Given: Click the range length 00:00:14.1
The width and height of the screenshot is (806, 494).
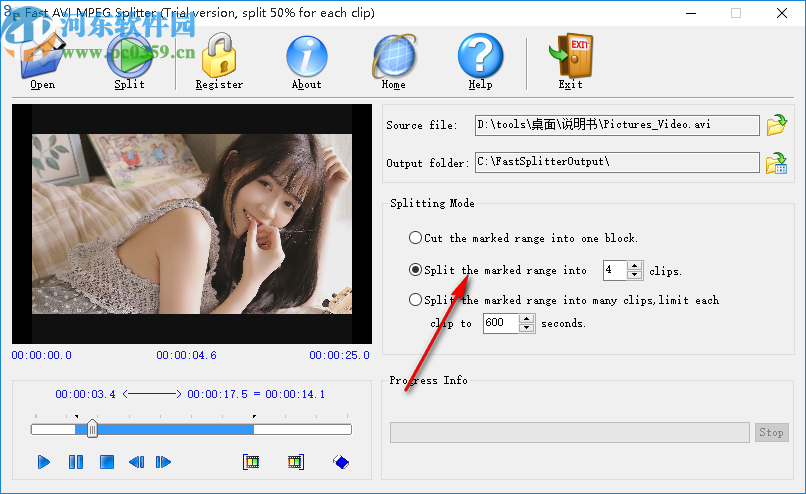Looking at the screenshot, I should coord(295,394).
